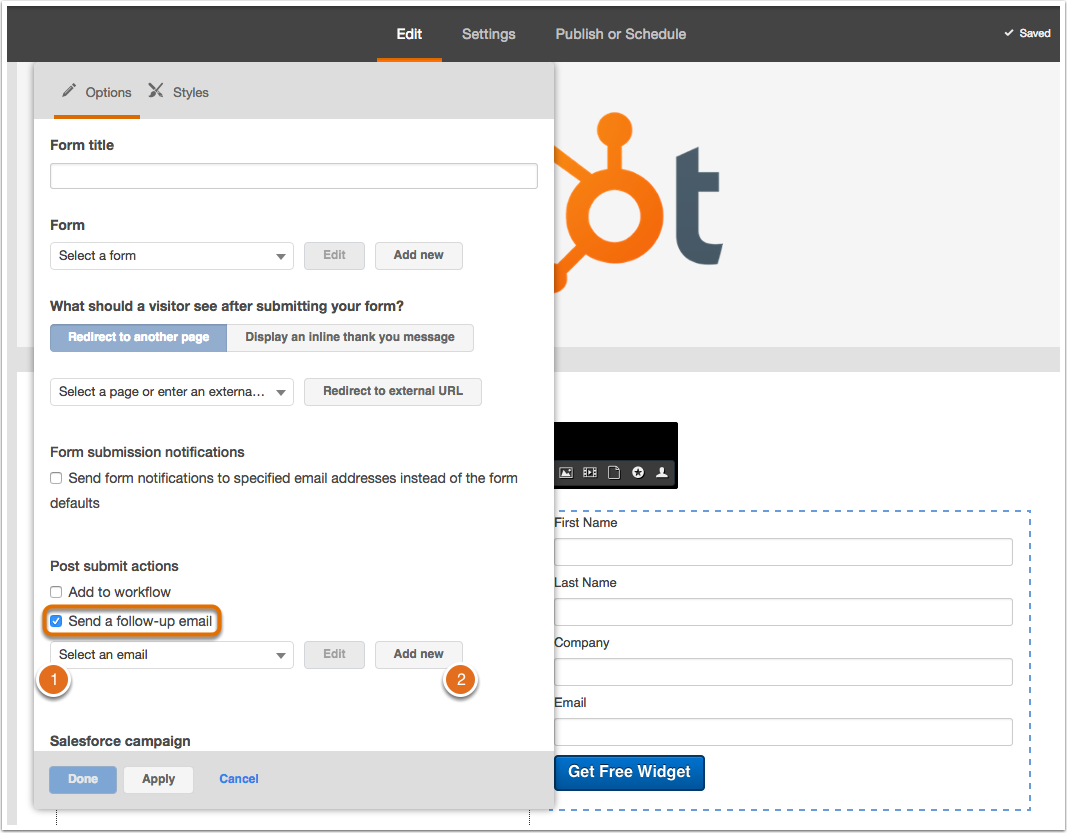
Task: Uncheck Send a follow-up email
Action: pyautogui.click(x=56, y=621)
